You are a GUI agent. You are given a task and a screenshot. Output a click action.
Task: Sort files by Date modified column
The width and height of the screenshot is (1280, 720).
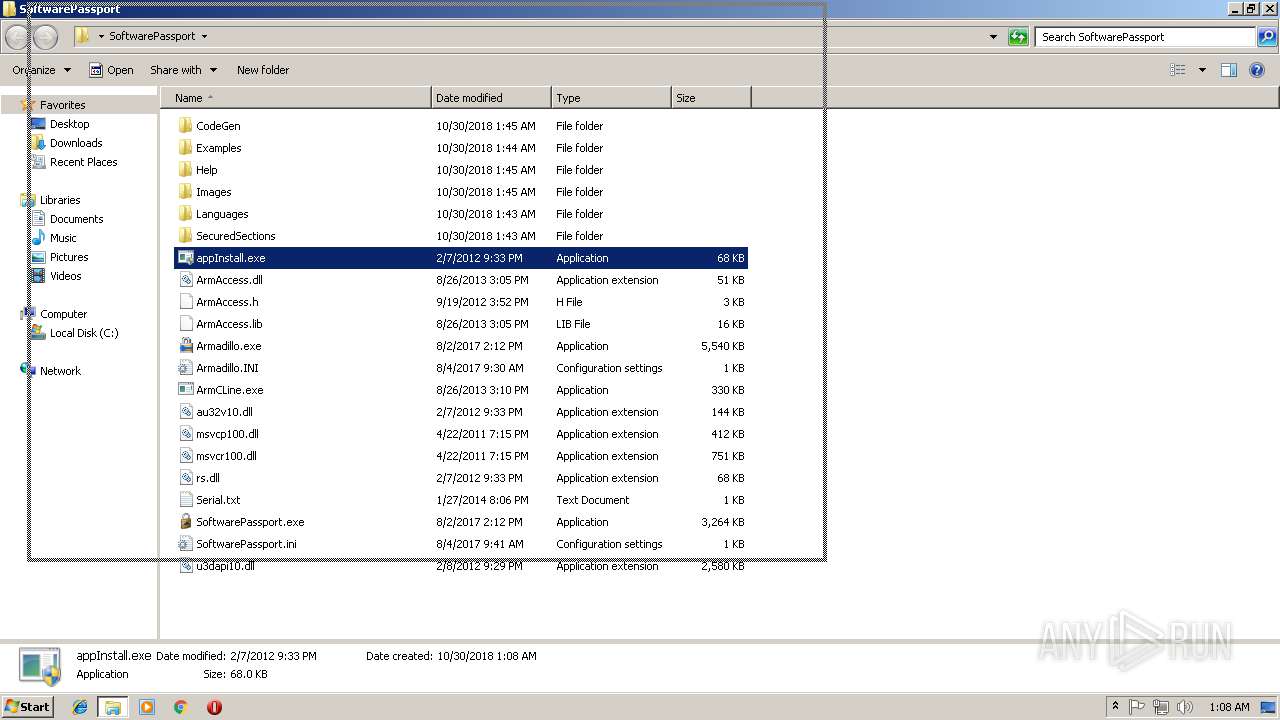pyautogui.click(x=491, y=98)
